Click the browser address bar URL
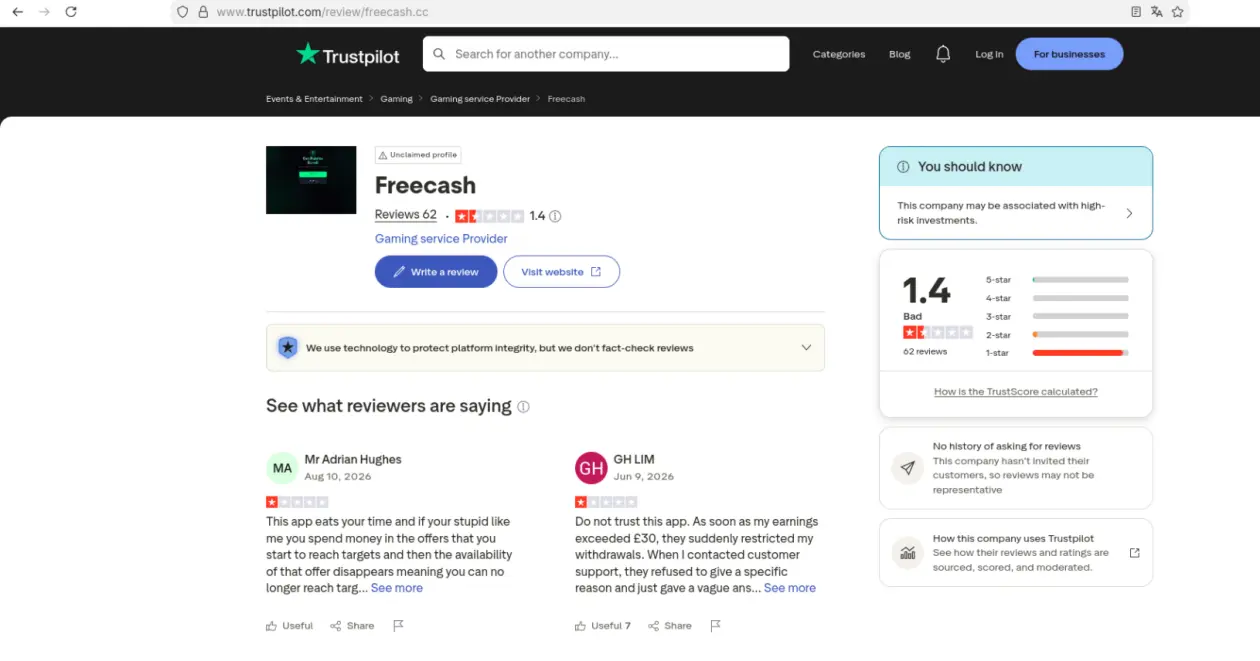 tap(323, 12)
